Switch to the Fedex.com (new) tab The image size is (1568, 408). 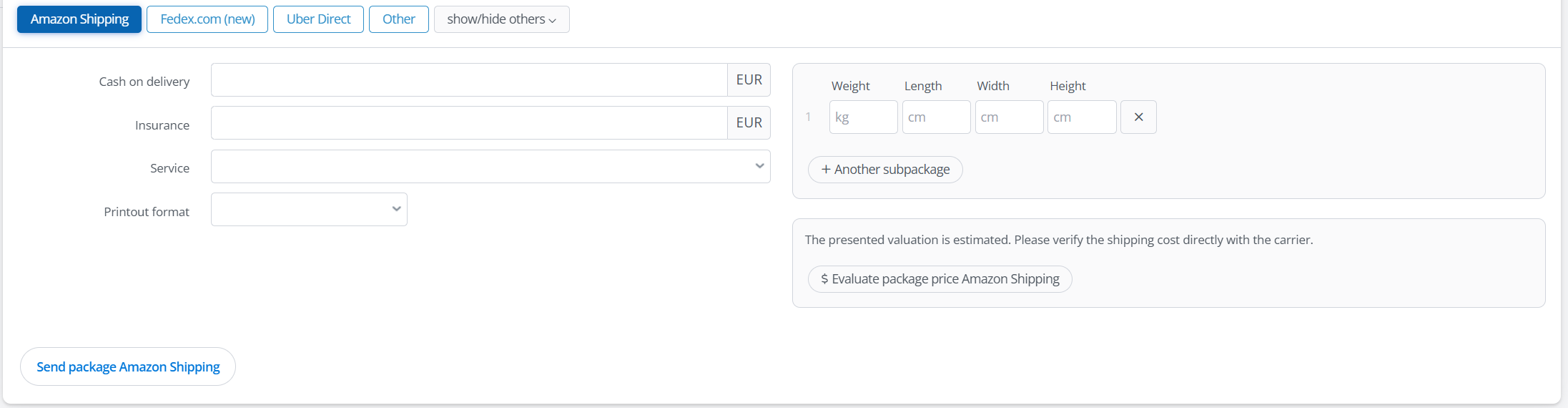coord(207,19)
